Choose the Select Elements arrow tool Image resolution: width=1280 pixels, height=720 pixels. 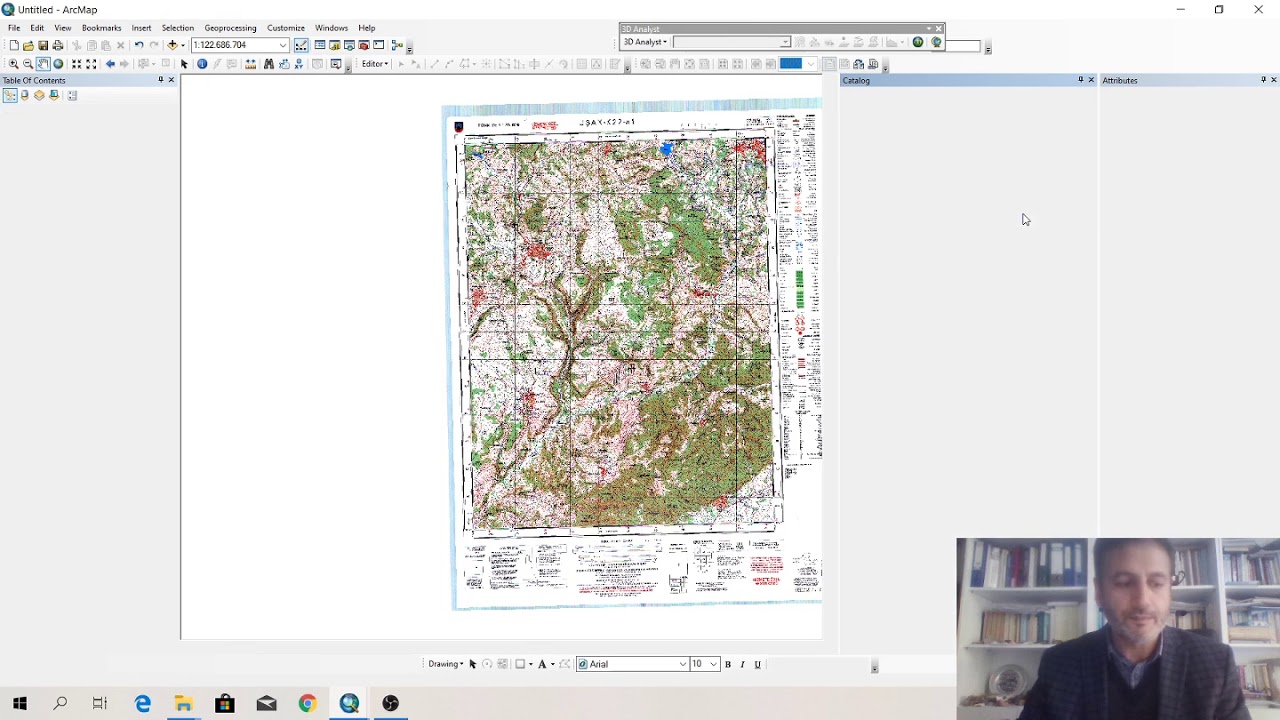pos(184,64)
